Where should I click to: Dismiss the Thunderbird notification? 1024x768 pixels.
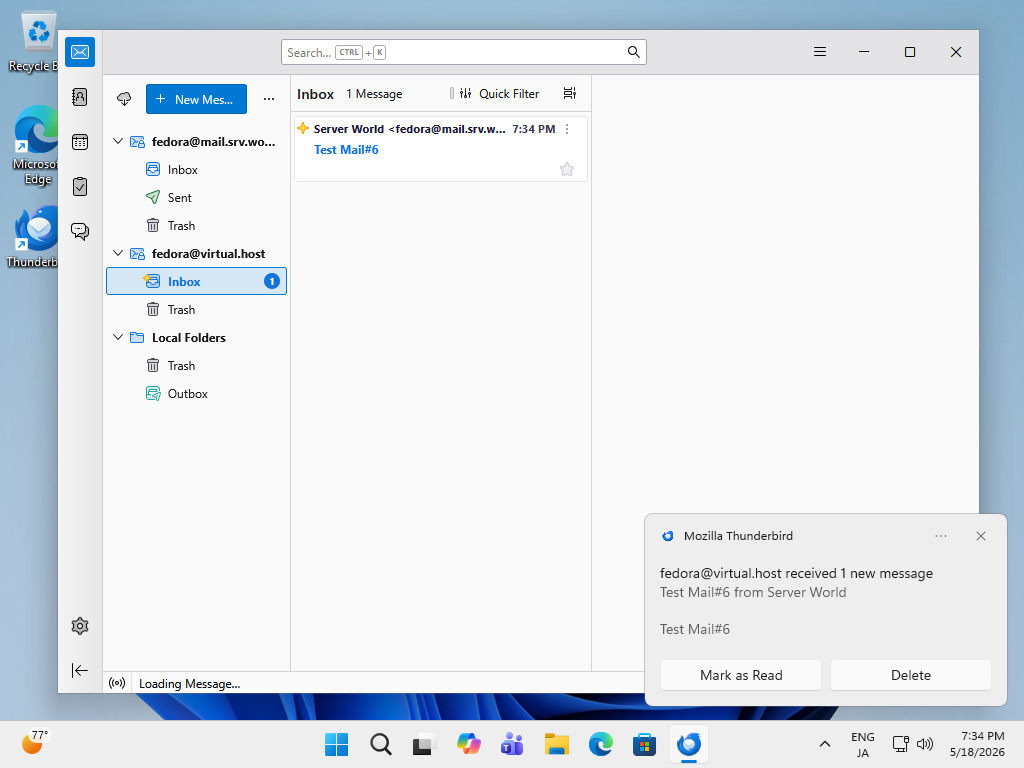(980, 536)
